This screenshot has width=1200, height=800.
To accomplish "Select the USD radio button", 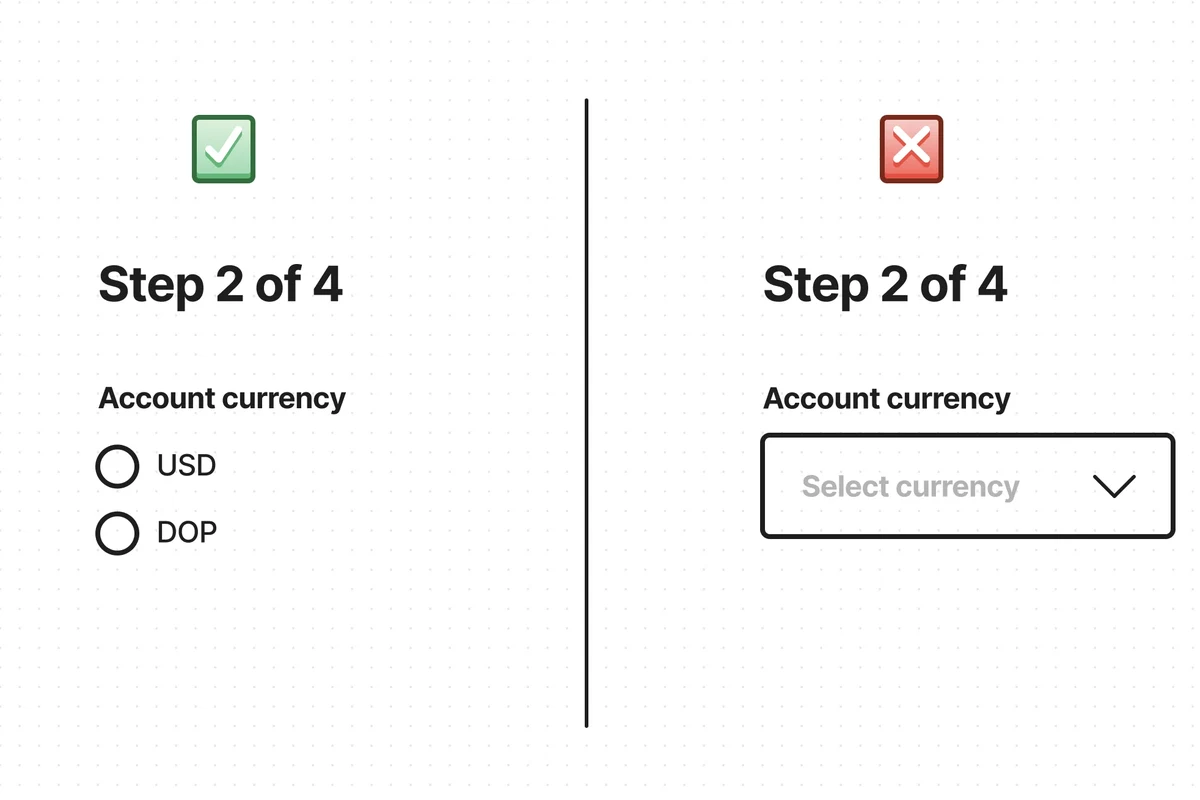I will [117, 466].
